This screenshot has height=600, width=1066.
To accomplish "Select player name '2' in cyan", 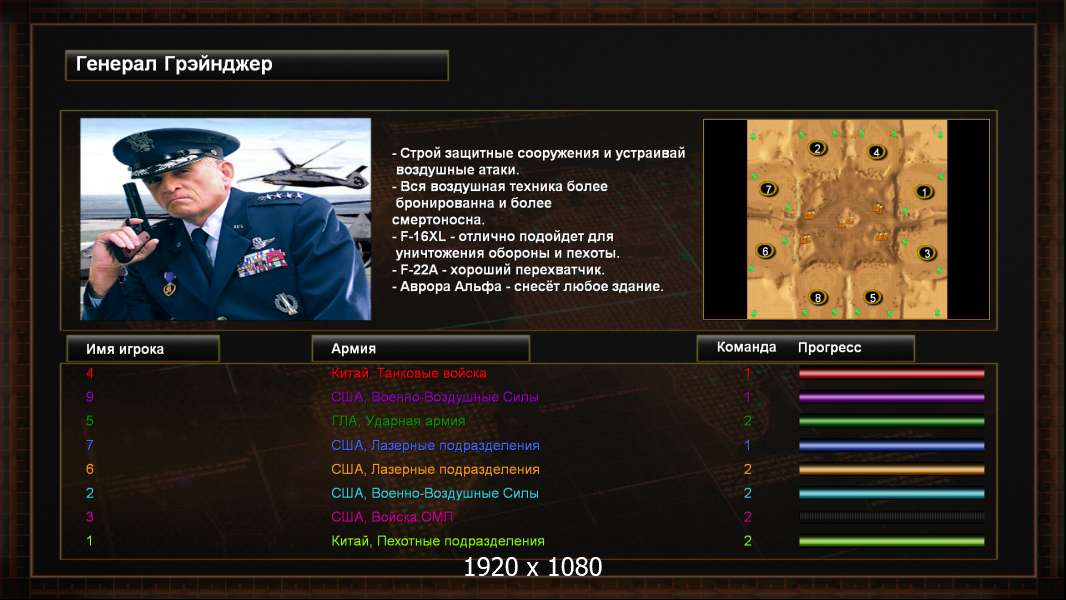I will [x=90, y=493].
